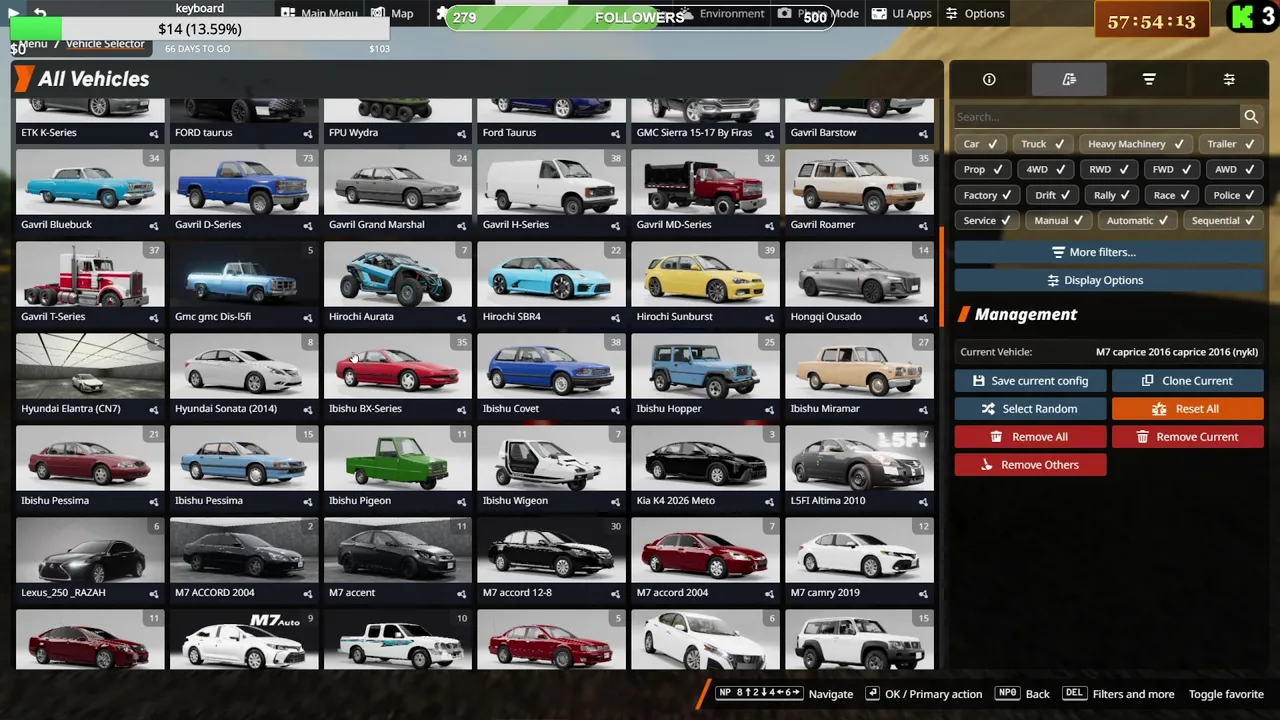The height and width of the screenshot is (720, 1280).
Task: Select the Ibishu Miramar thumbnail
Action: click(859, 367)
